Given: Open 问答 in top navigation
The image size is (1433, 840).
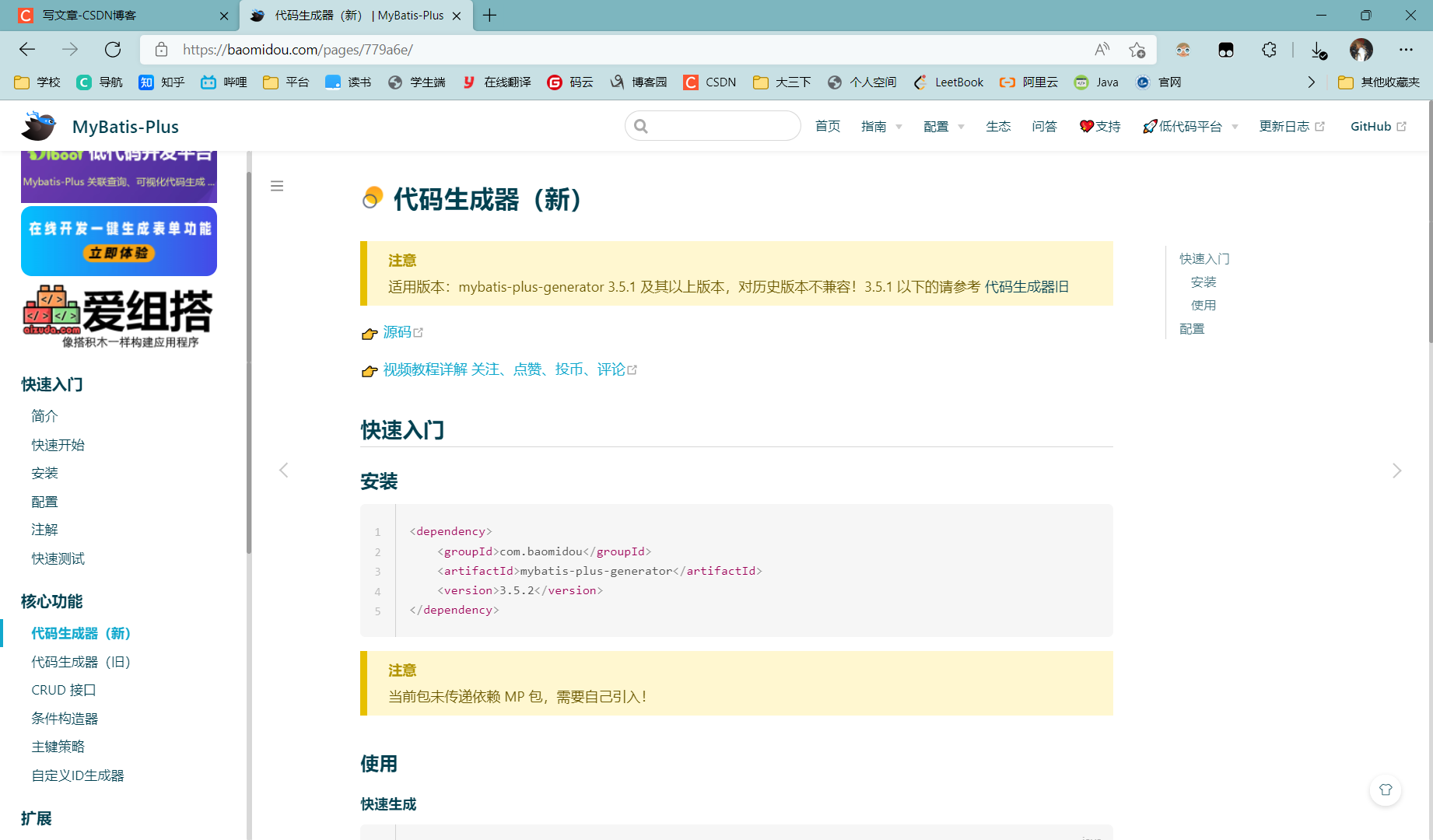Looking at the screenshot, I should coord(1044,127).
